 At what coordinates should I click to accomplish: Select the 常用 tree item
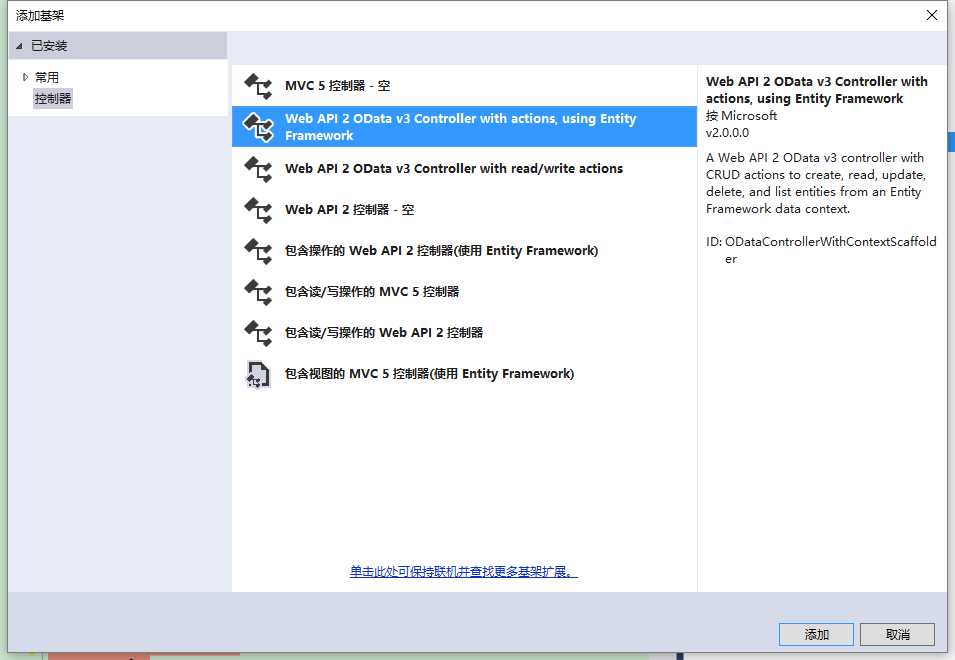47,77
